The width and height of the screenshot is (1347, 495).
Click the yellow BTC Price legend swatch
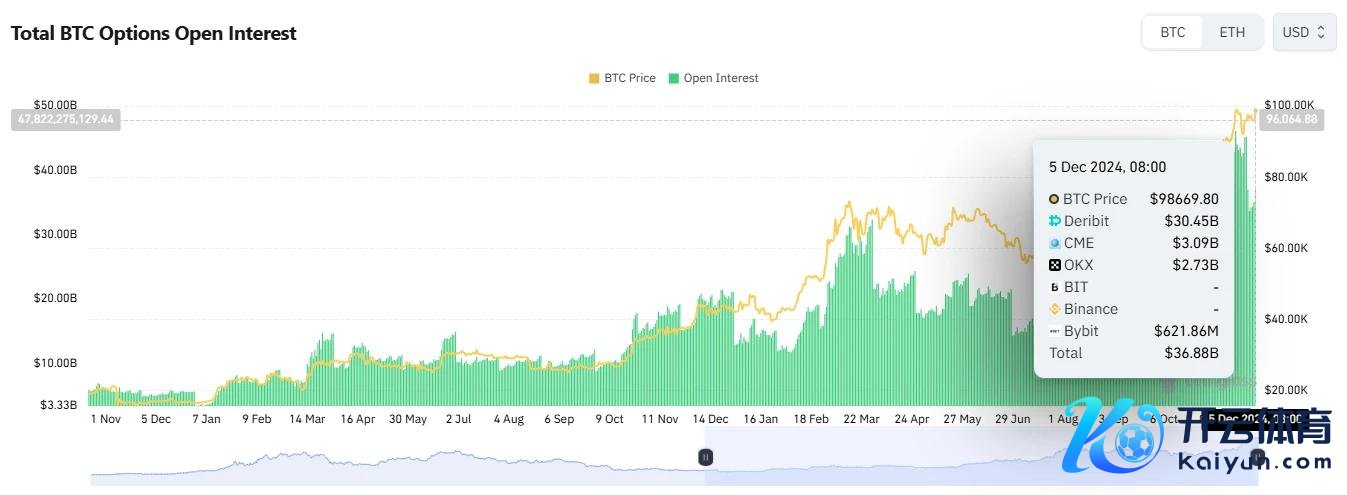pos(594,78)
